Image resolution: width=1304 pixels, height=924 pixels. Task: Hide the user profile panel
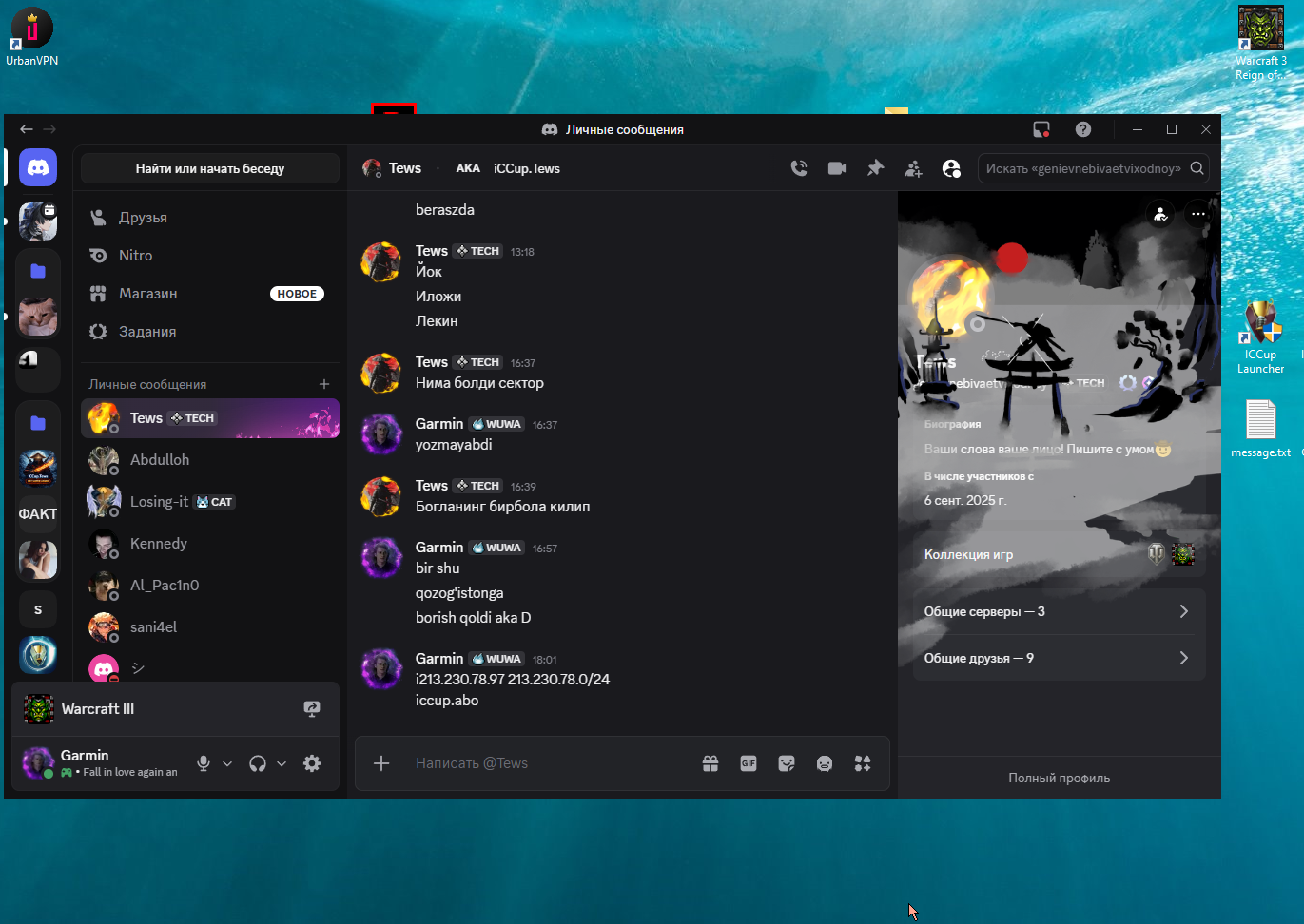click(x=951, y=168)
